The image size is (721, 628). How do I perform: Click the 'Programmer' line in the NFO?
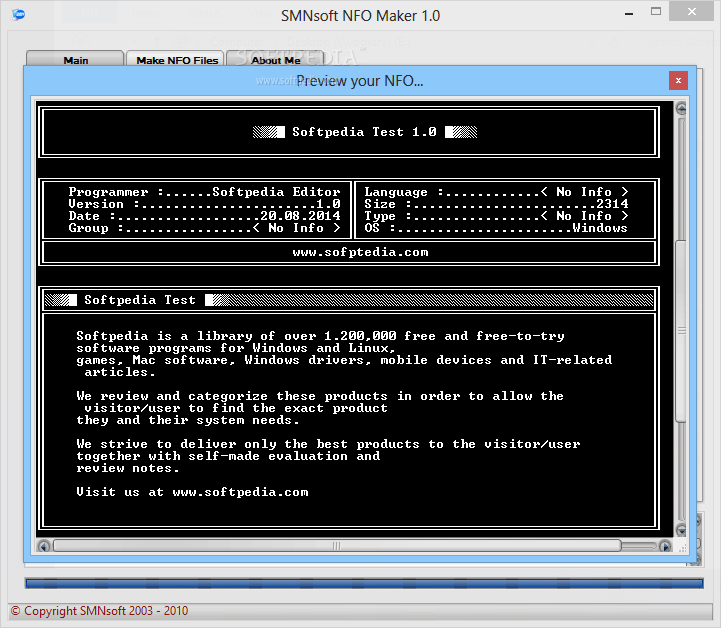pyautogui.click(x=204, y=192)
